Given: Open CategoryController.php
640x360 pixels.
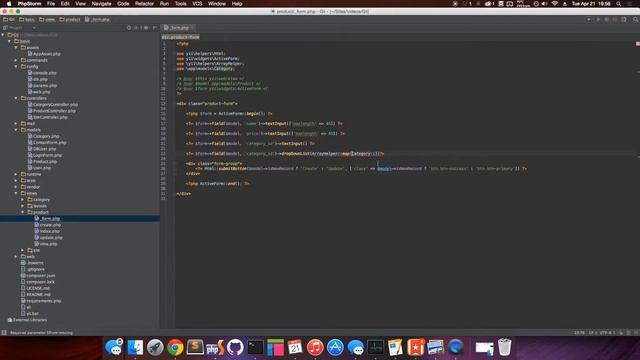Looking at the screenshot, I should (52, 104).
